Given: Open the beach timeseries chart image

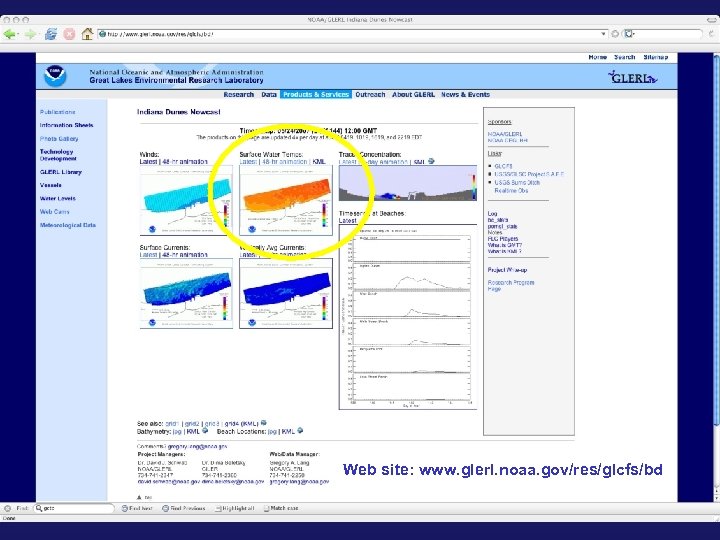Looking at the screenshot, I should click(x=408, y=317).
